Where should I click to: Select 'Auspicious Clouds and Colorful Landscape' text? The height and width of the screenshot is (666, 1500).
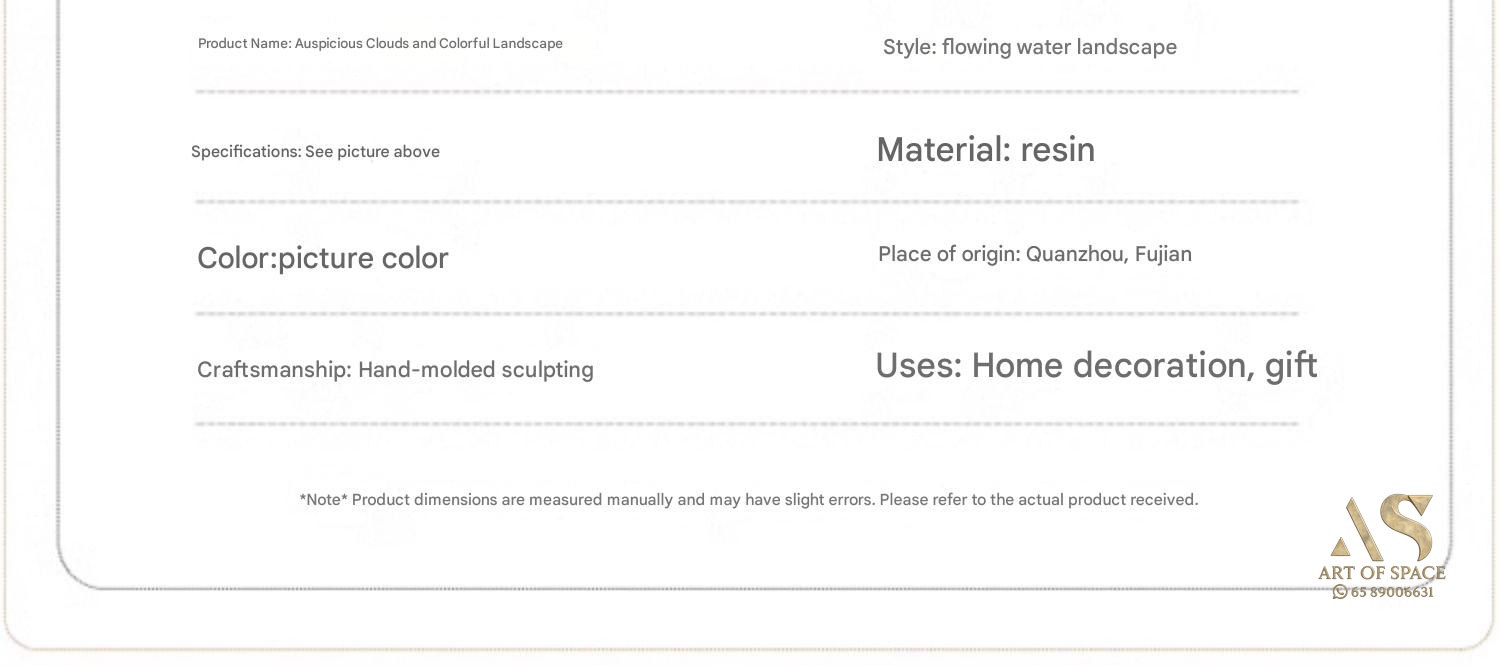point(428,44)
